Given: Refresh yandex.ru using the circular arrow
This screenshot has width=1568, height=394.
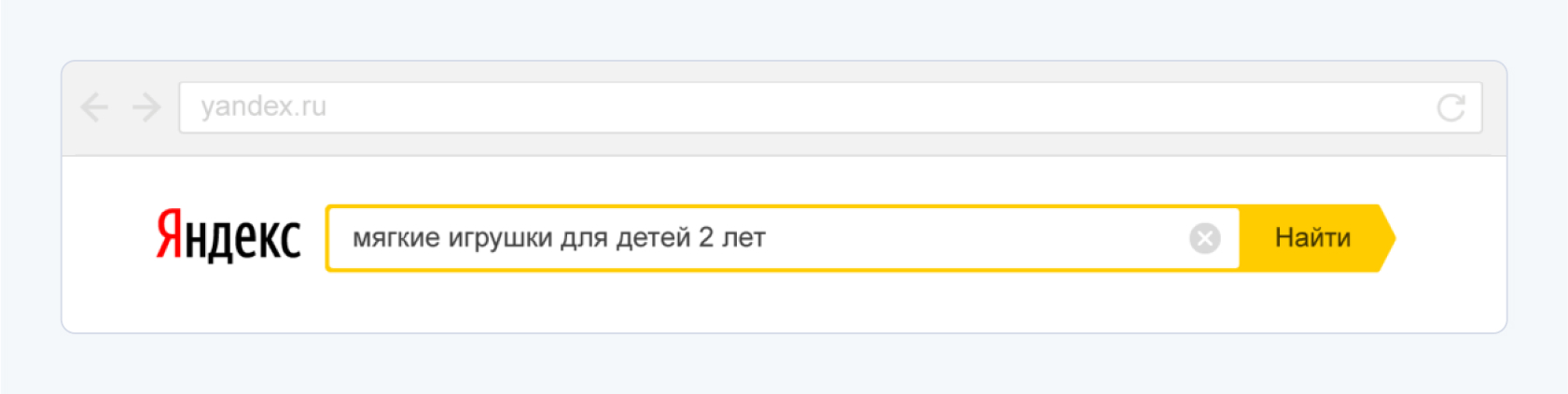Looking at the screenshot, I should coord(1450,107).
